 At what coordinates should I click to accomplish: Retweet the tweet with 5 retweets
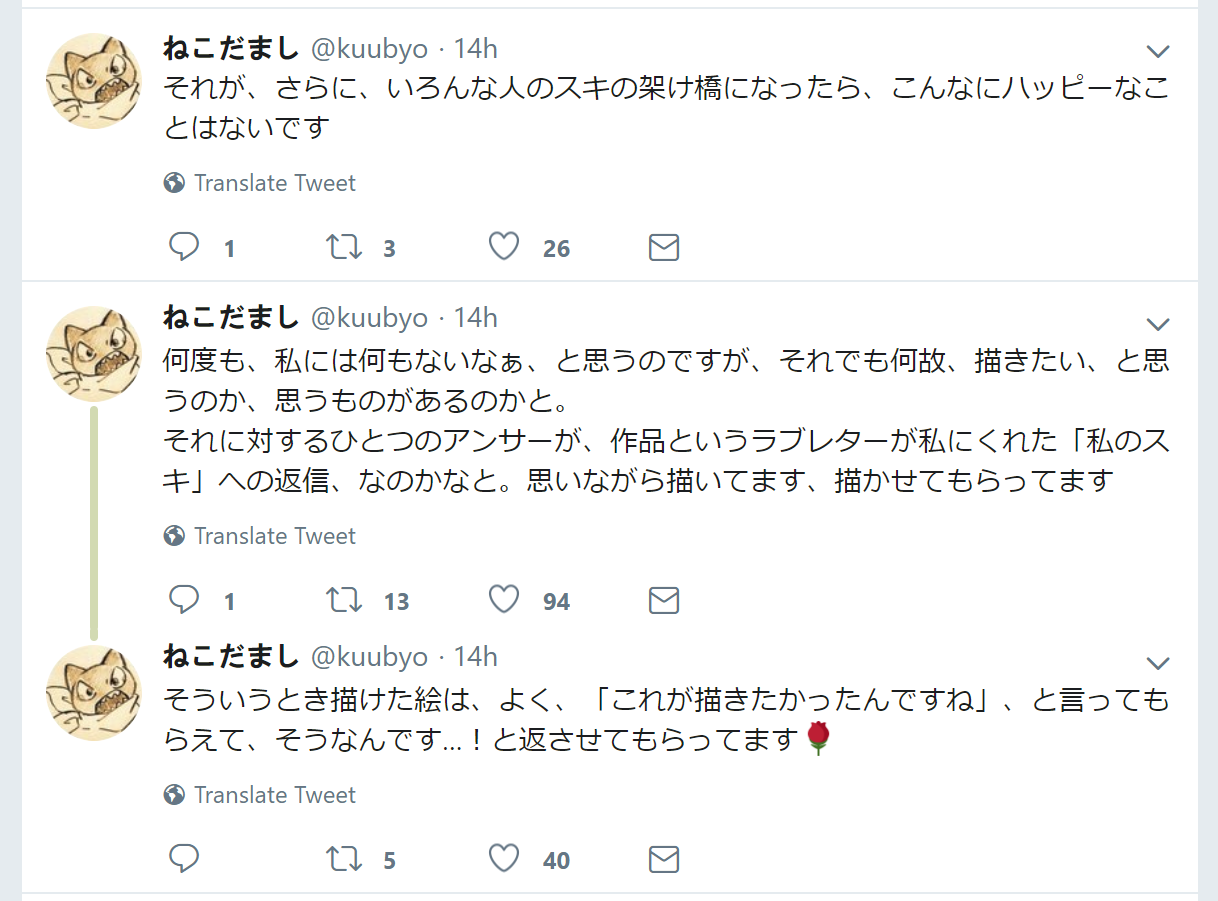(x=345, y=859)
